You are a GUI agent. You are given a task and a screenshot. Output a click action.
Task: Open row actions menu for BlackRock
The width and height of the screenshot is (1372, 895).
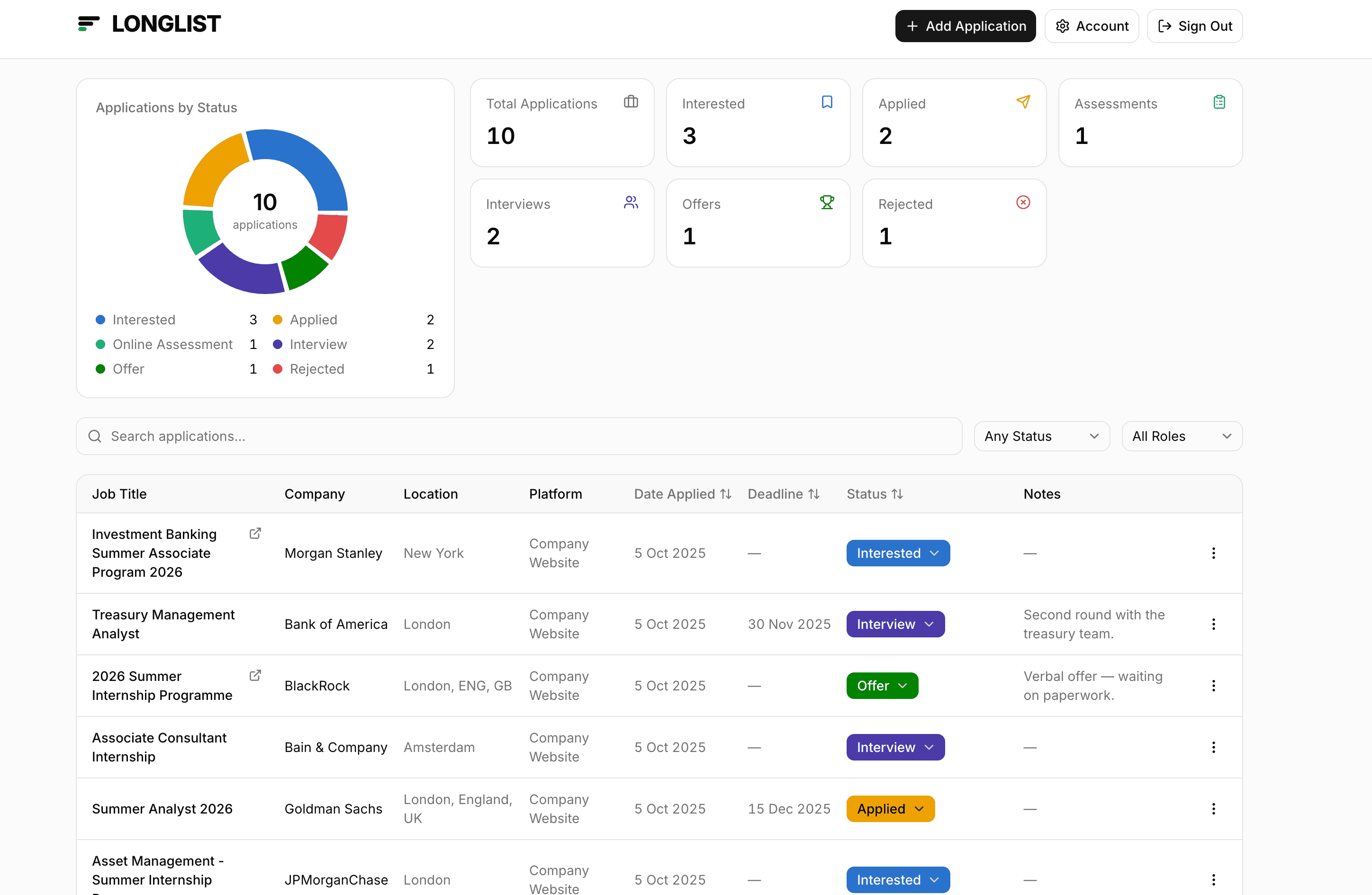[1213, 686]
